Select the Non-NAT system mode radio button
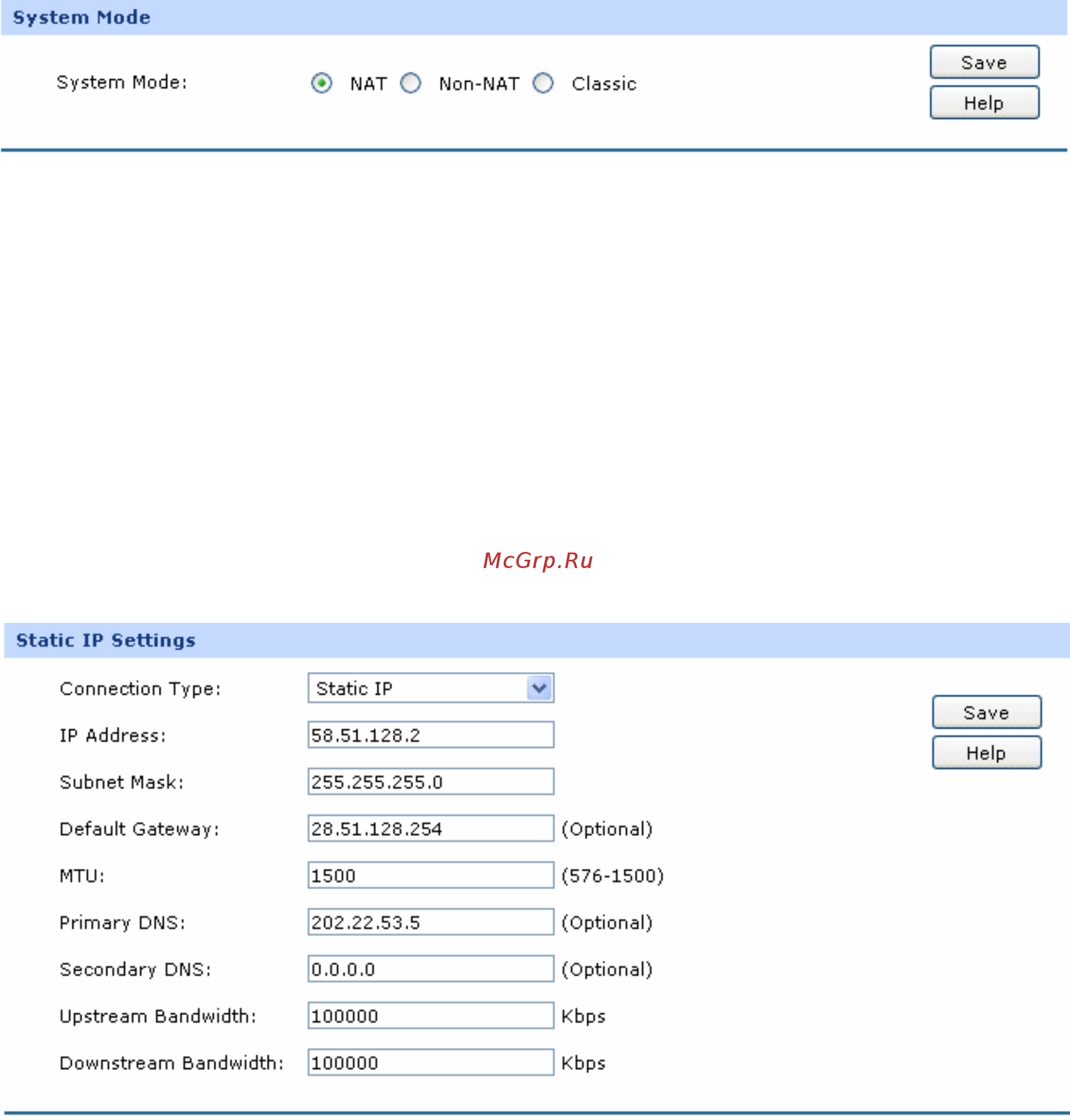Image resolution: width=1070 pixels, height=1120 pixels. 410,83
